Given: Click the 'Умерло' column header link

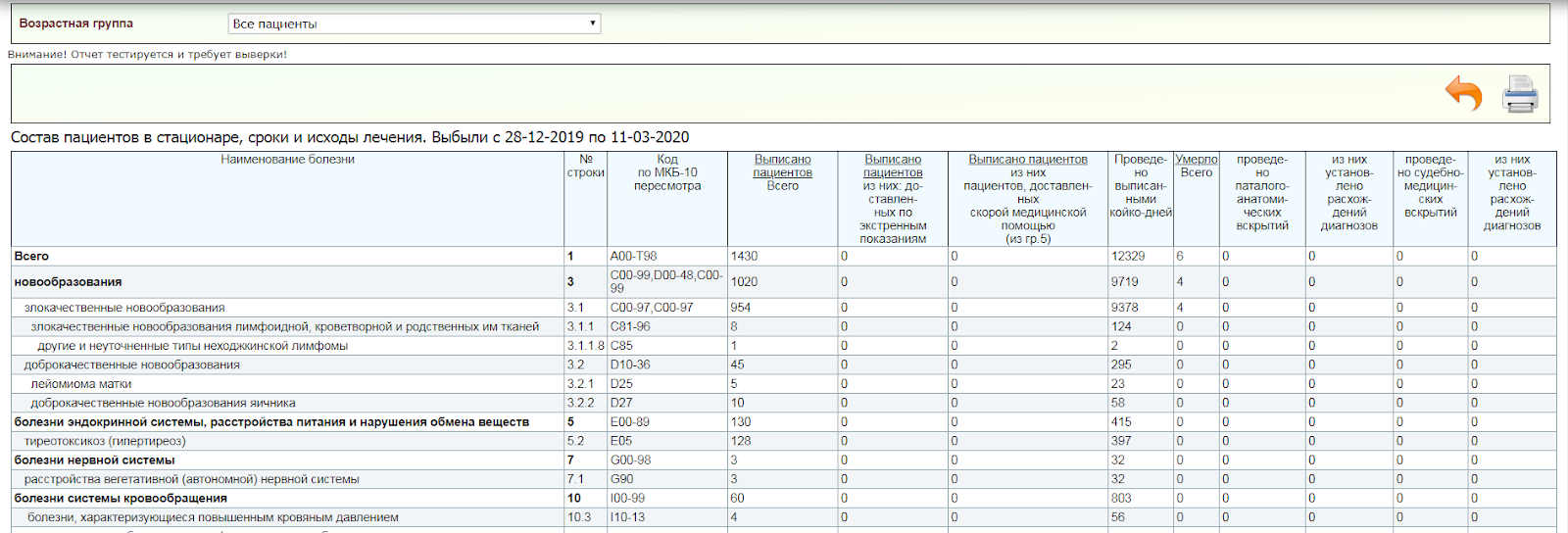Looking at the screenshot, I should tap(1196, 160).
